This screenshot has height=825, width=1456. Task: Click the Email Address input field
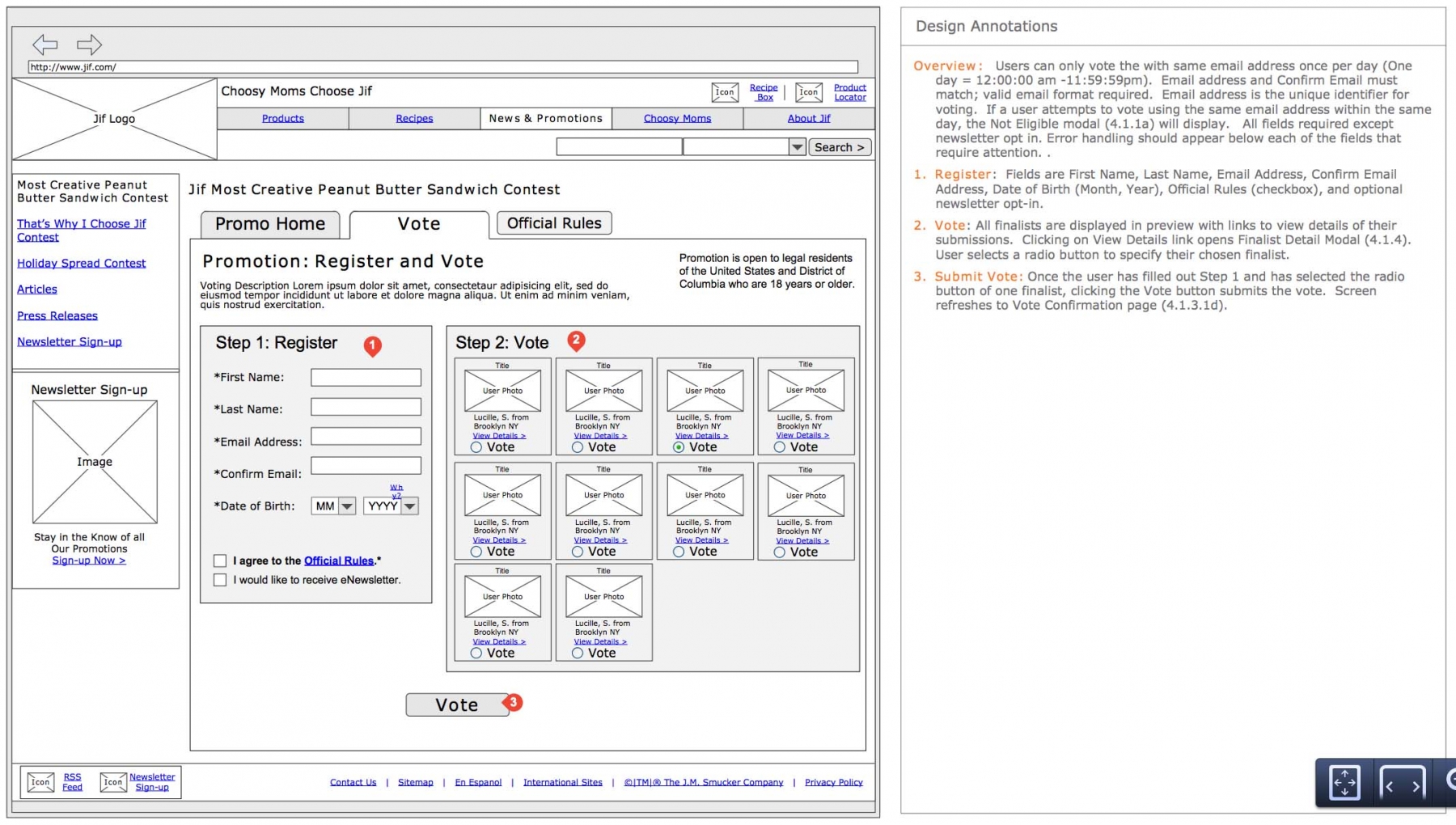click(366, 437)
